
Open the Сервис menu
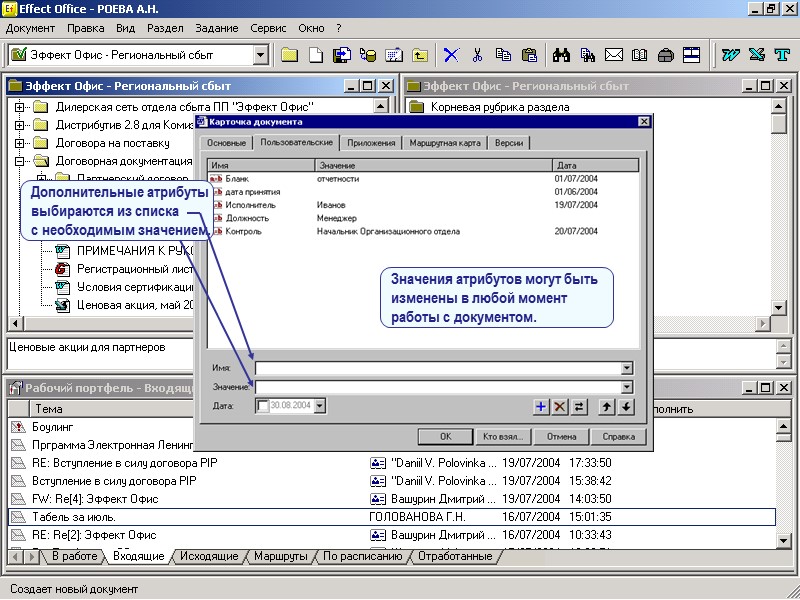[268, 29]
